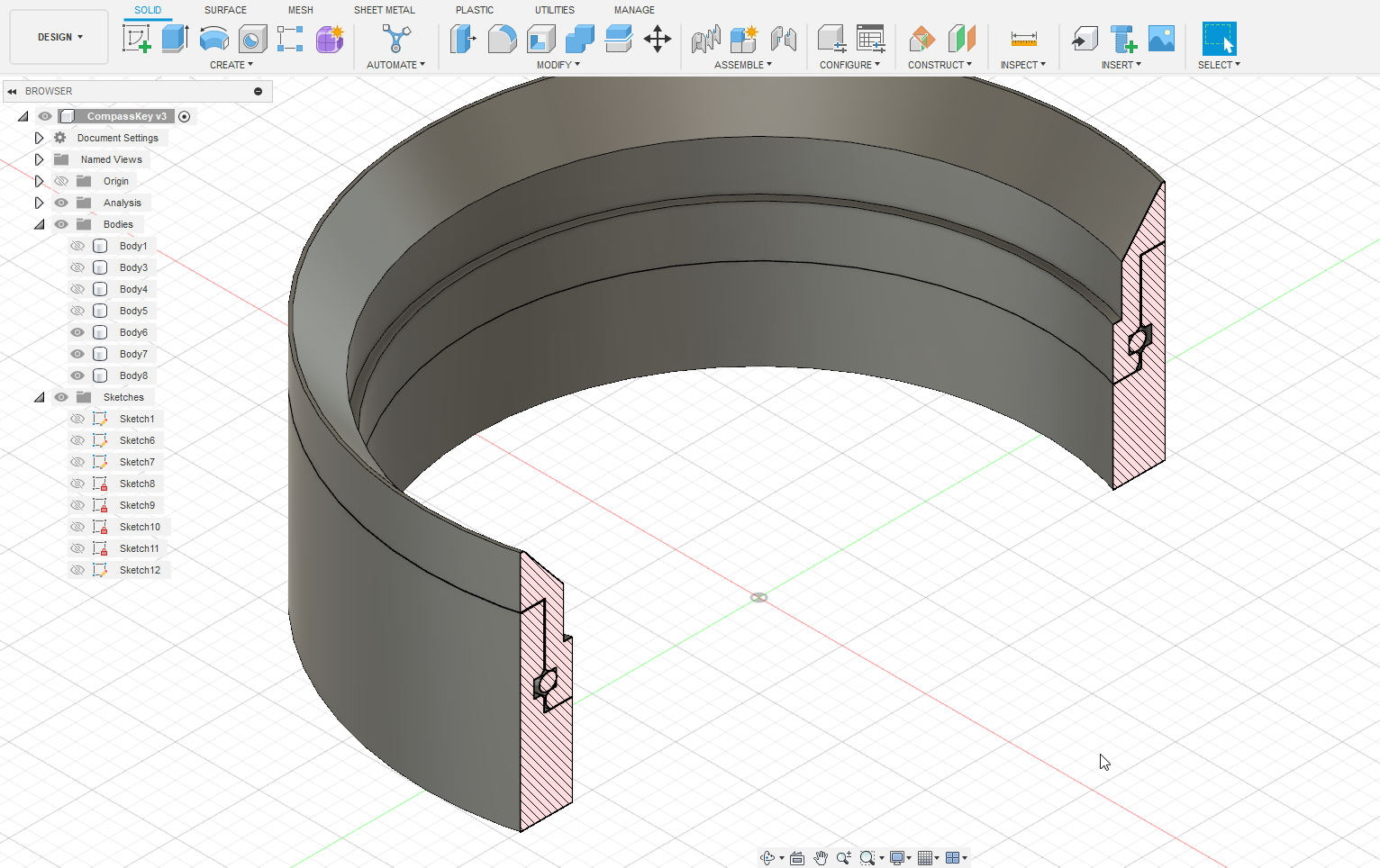Click the Pan hand tool

[821, 858]
